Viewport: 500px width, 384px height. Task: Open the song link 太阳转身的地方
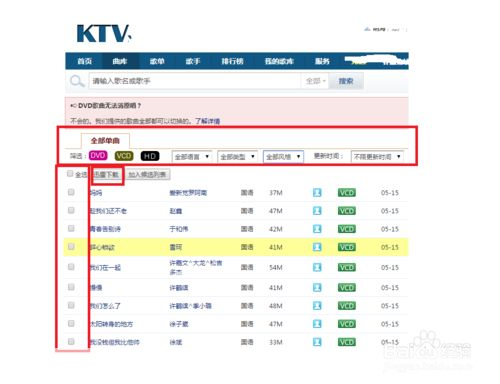tap(111, 324)
